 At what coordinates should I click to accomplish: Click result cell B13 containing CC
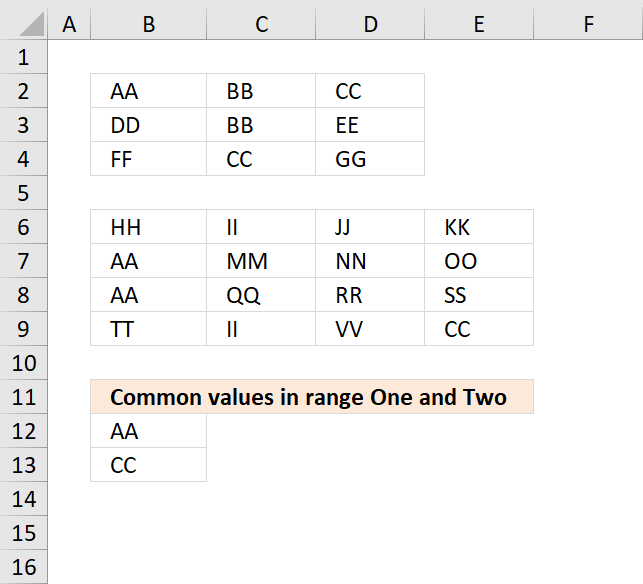[x=148, y=465]
